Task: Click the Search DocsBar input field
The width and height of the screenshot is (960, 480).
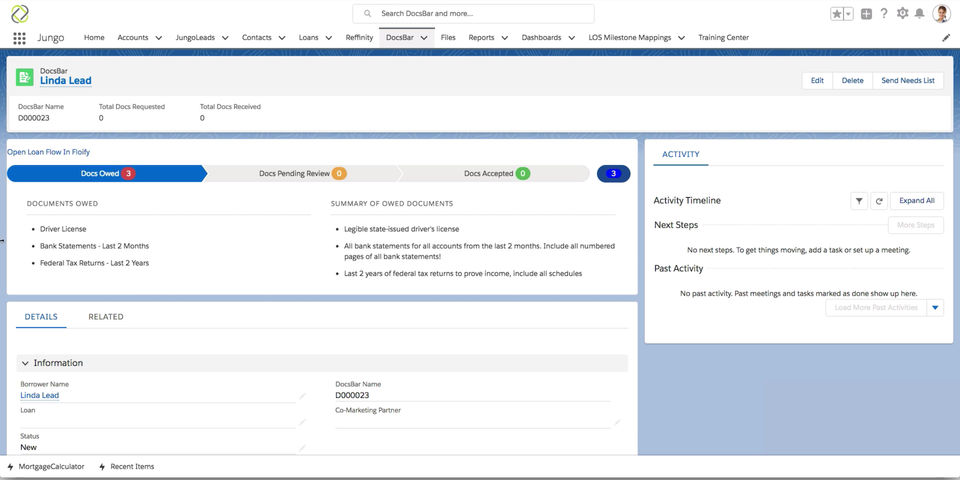Action: click(x=480, y=14)
